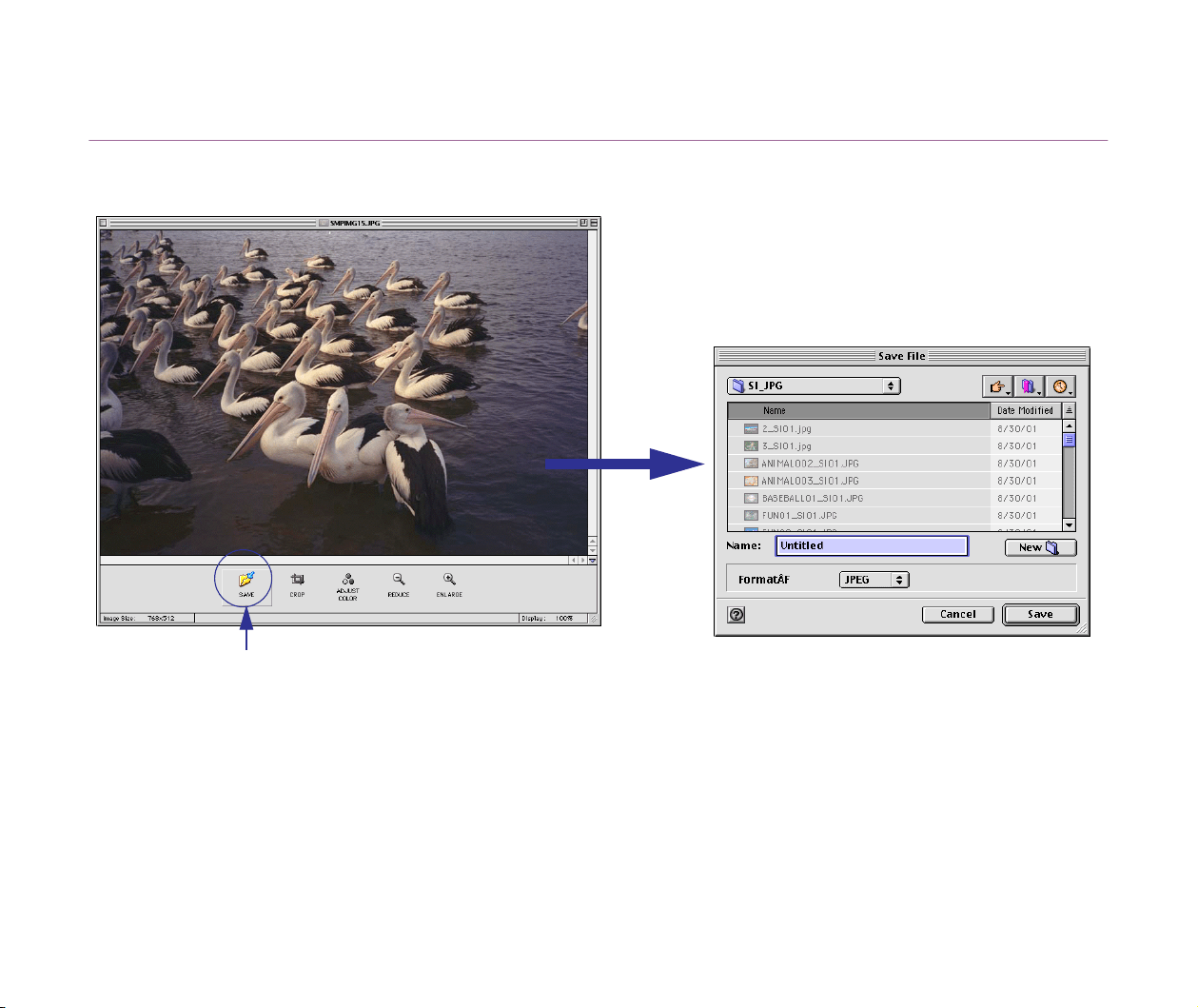Click the Enlarge magnifier tool

coord(449,584)
